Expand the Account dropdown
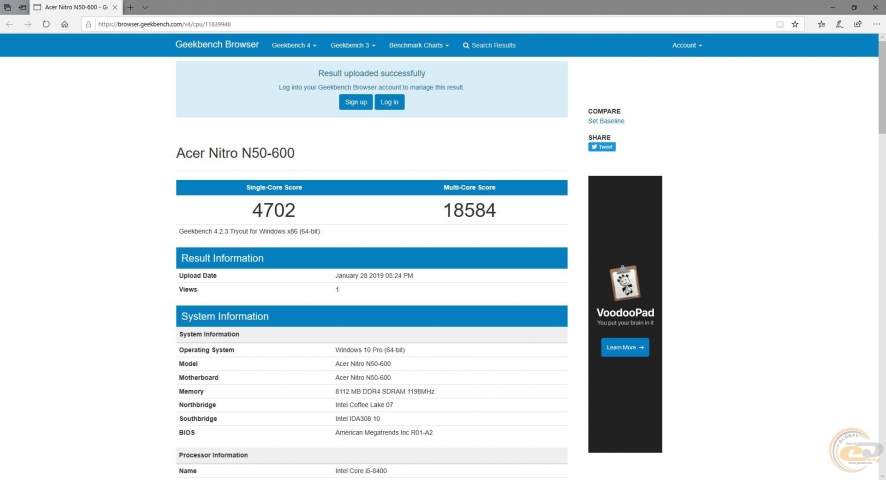The width and height of the screenshot is (886, 480). coord(687,45)
